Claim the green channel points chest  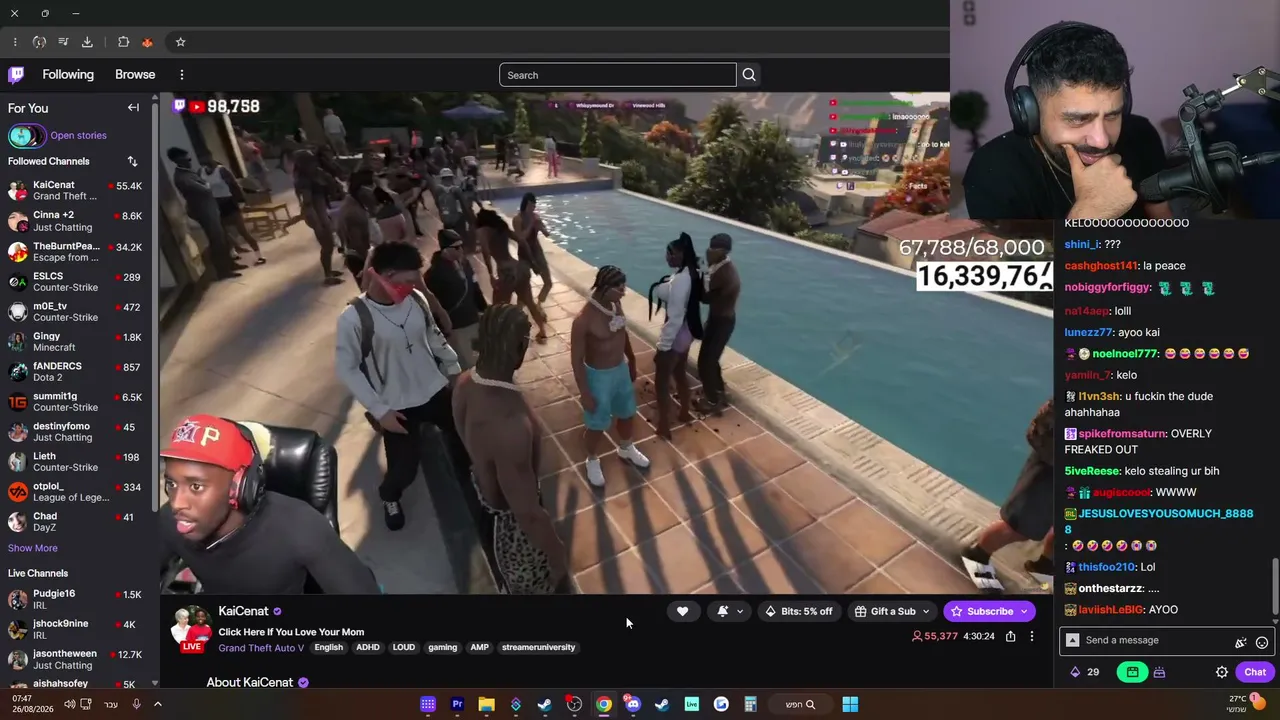pos(1132,672)
